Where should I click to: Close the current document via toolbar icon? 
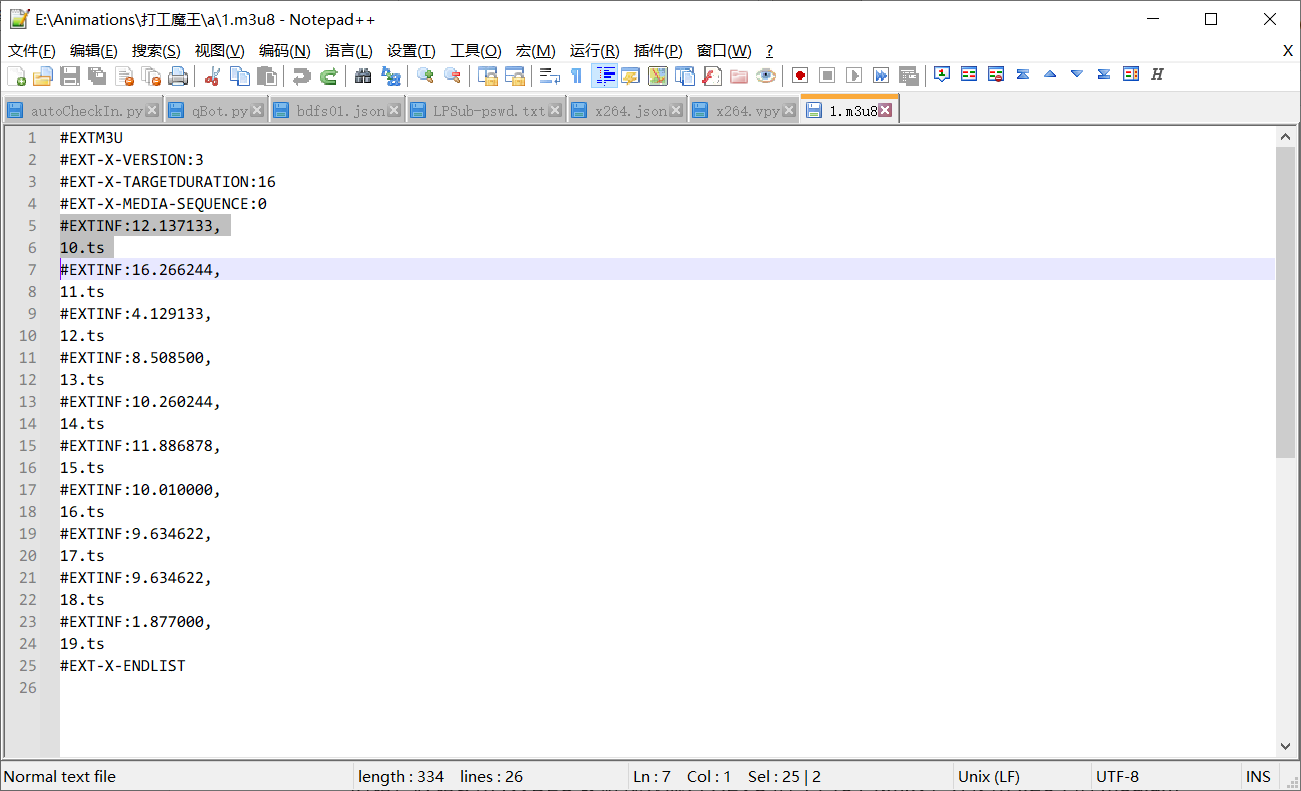(x=124, y=75)
